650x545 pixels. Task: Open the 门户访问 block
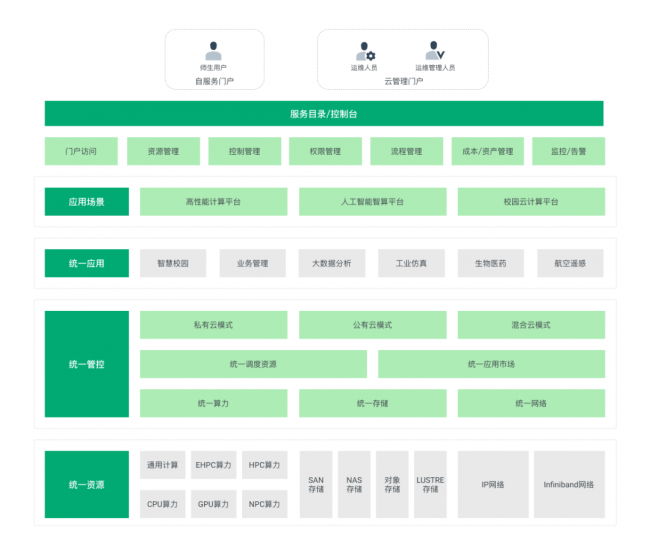click(x=81, y=151)
